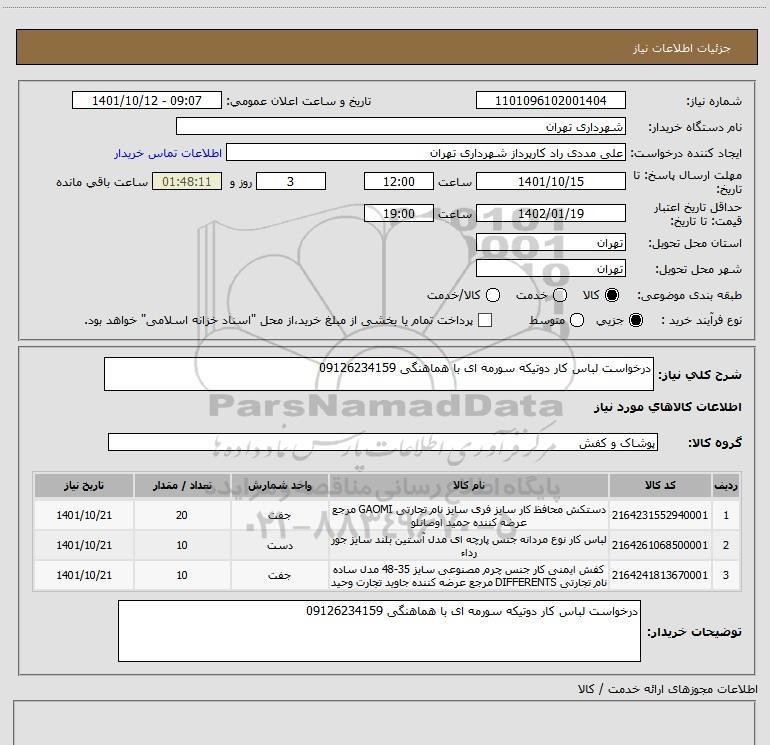Screen dimensions: 770x745
Task: Click the delivery city field تهران
Action: tap(550, 268)
